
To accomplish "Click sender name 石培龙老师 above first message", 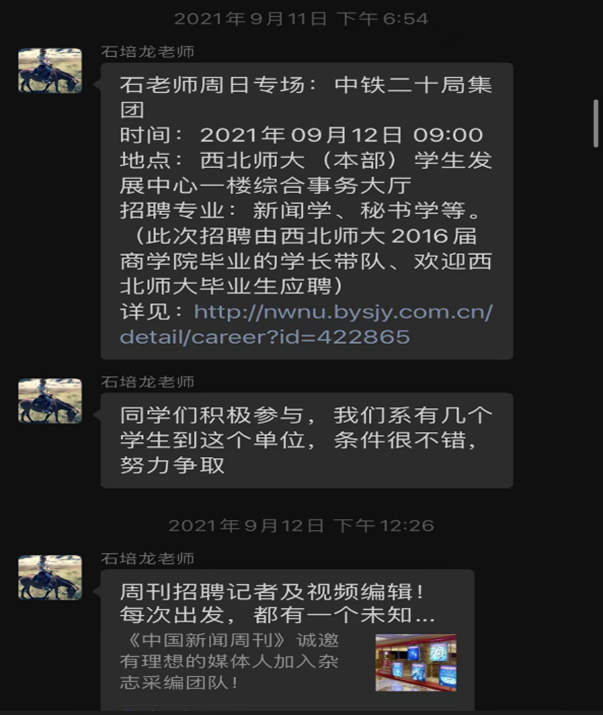I will point(148,52).
